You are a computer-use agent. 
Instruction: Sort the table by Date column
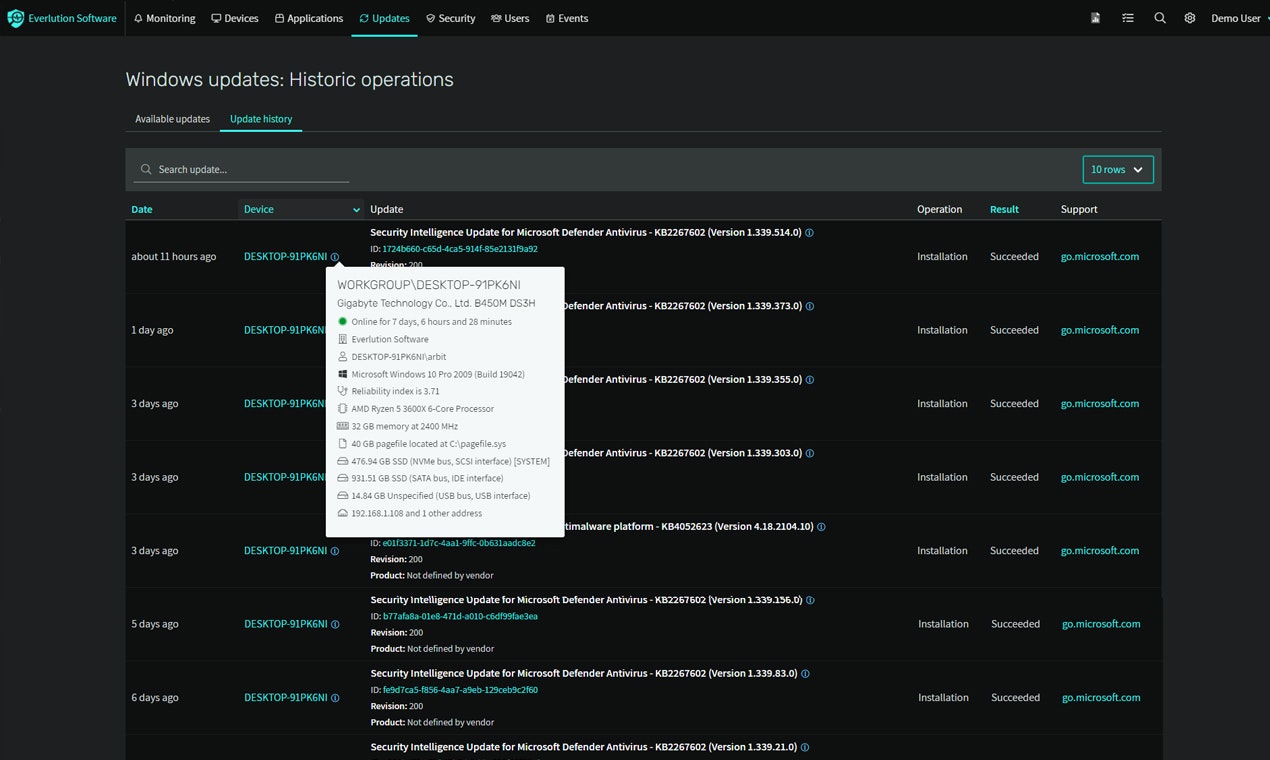click(142, 210)
